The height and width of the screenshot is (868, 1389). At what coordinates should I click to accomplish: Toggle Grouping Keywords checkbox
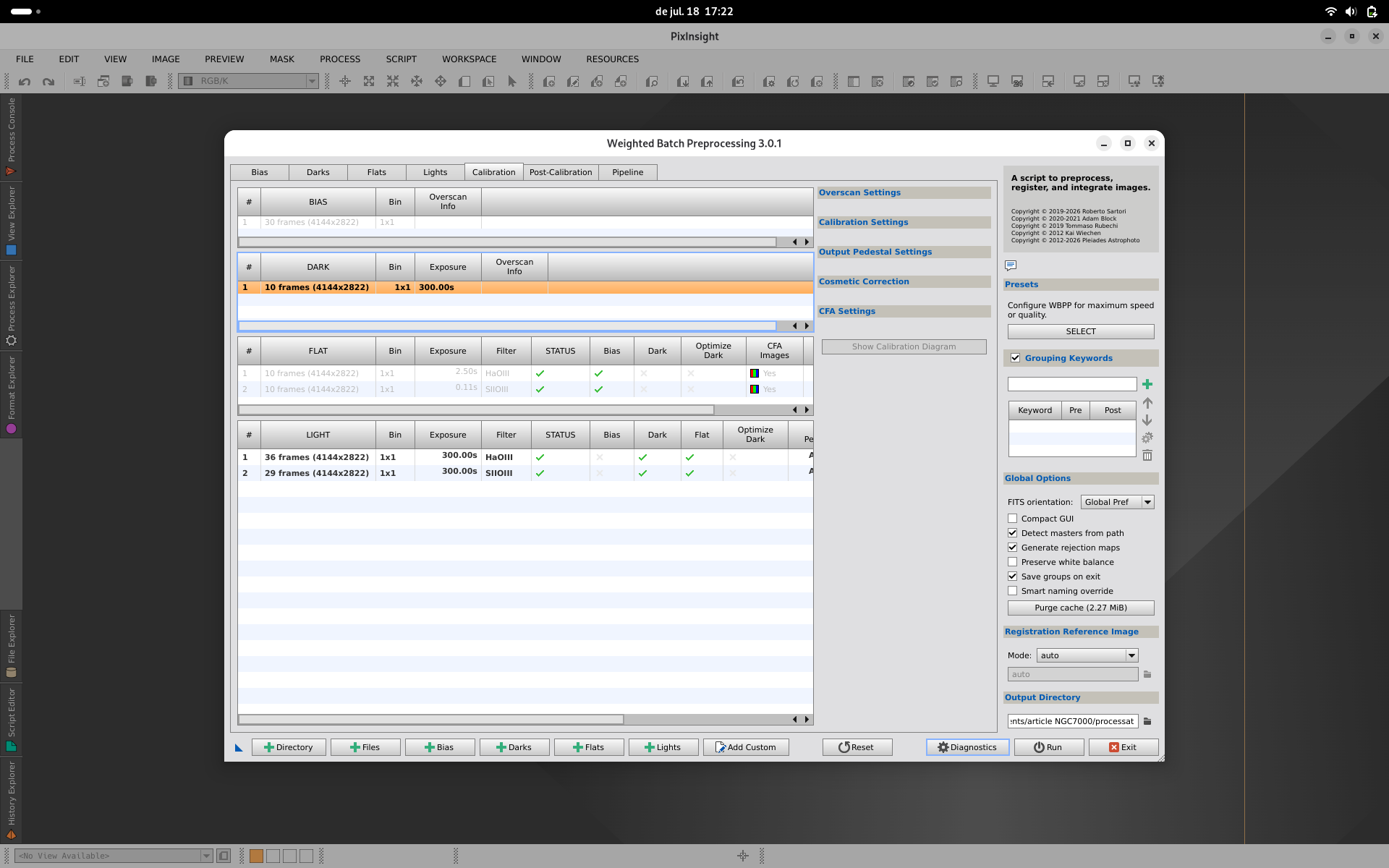1015,358
